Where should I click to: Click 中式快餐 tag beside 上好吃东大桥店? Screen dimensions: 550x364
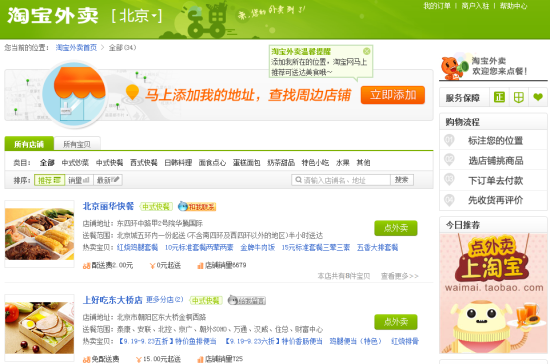coord(206,301)
